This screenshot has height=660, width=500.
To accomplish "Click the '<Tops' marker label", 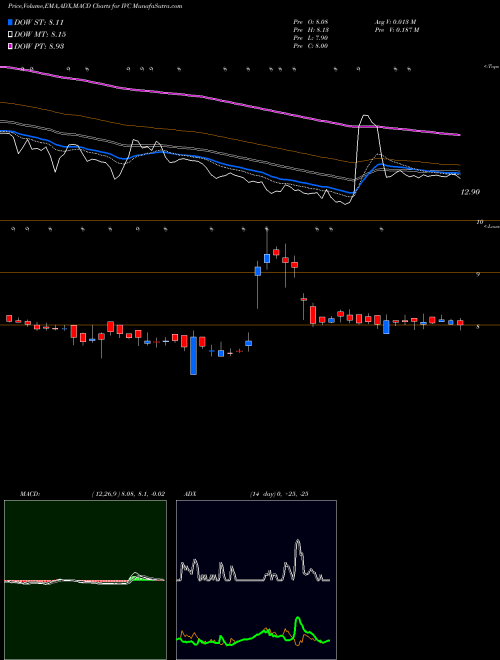I will coord(491,67).
